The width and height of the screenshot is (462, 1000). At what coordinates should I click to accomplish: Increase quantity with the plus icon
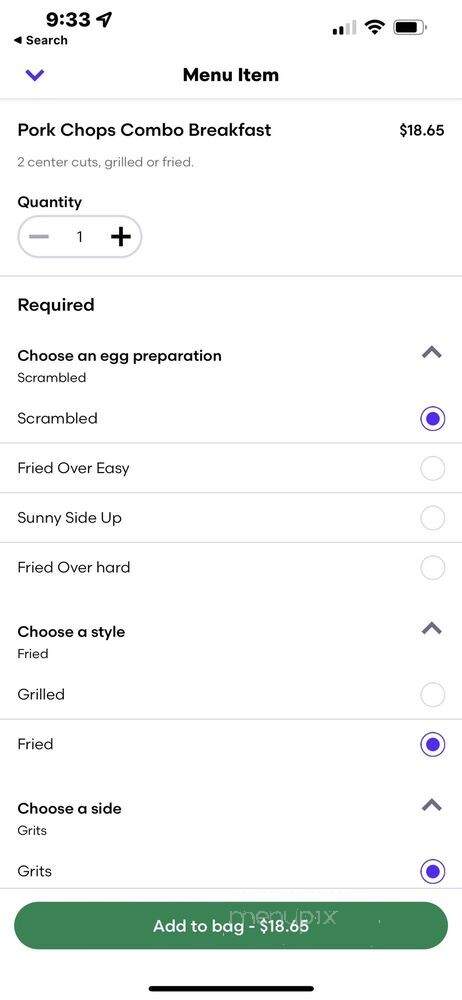point(120,237)
